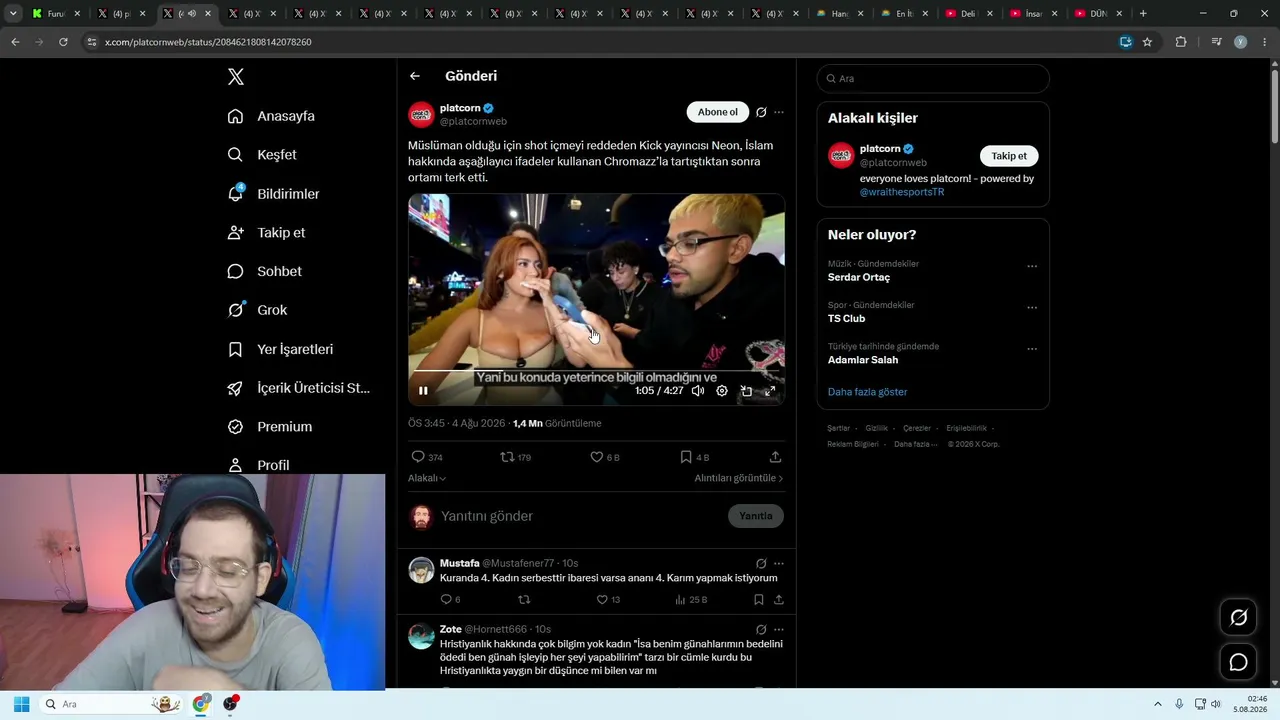1280x720 pixels.
Task: Open video settings gear
Action: pos(722,391)
